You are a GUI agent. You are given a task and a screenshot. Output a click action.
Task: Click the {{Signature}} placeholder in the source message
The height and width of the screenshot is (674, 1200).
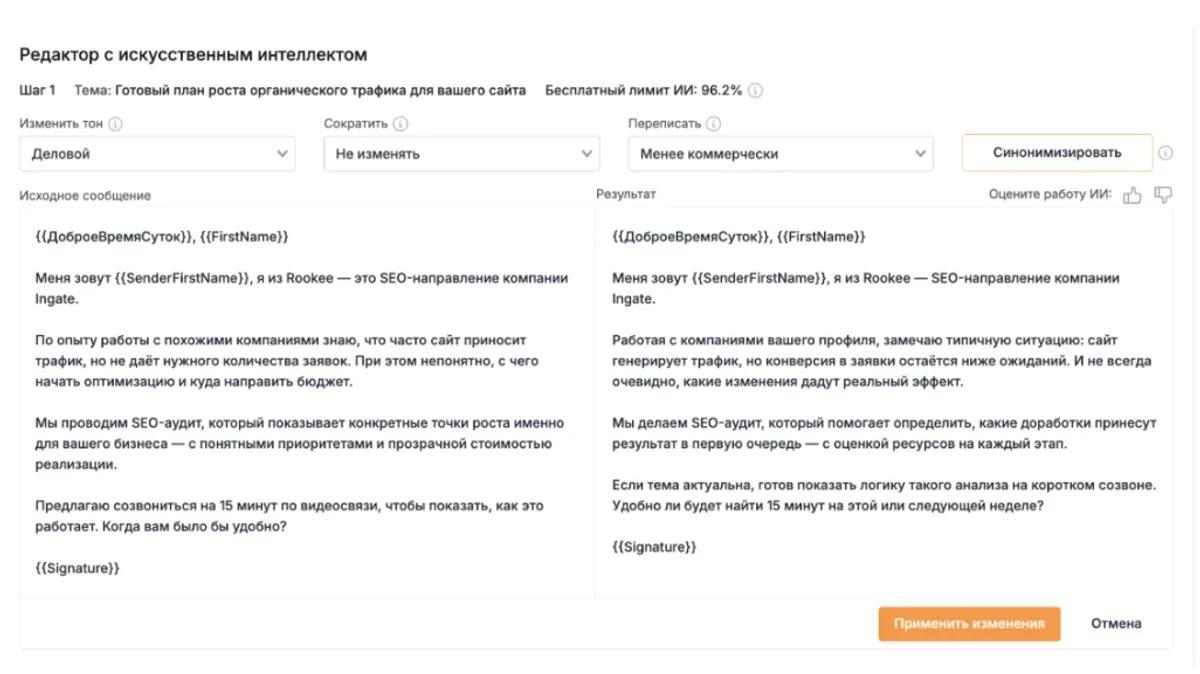point(77,568)
